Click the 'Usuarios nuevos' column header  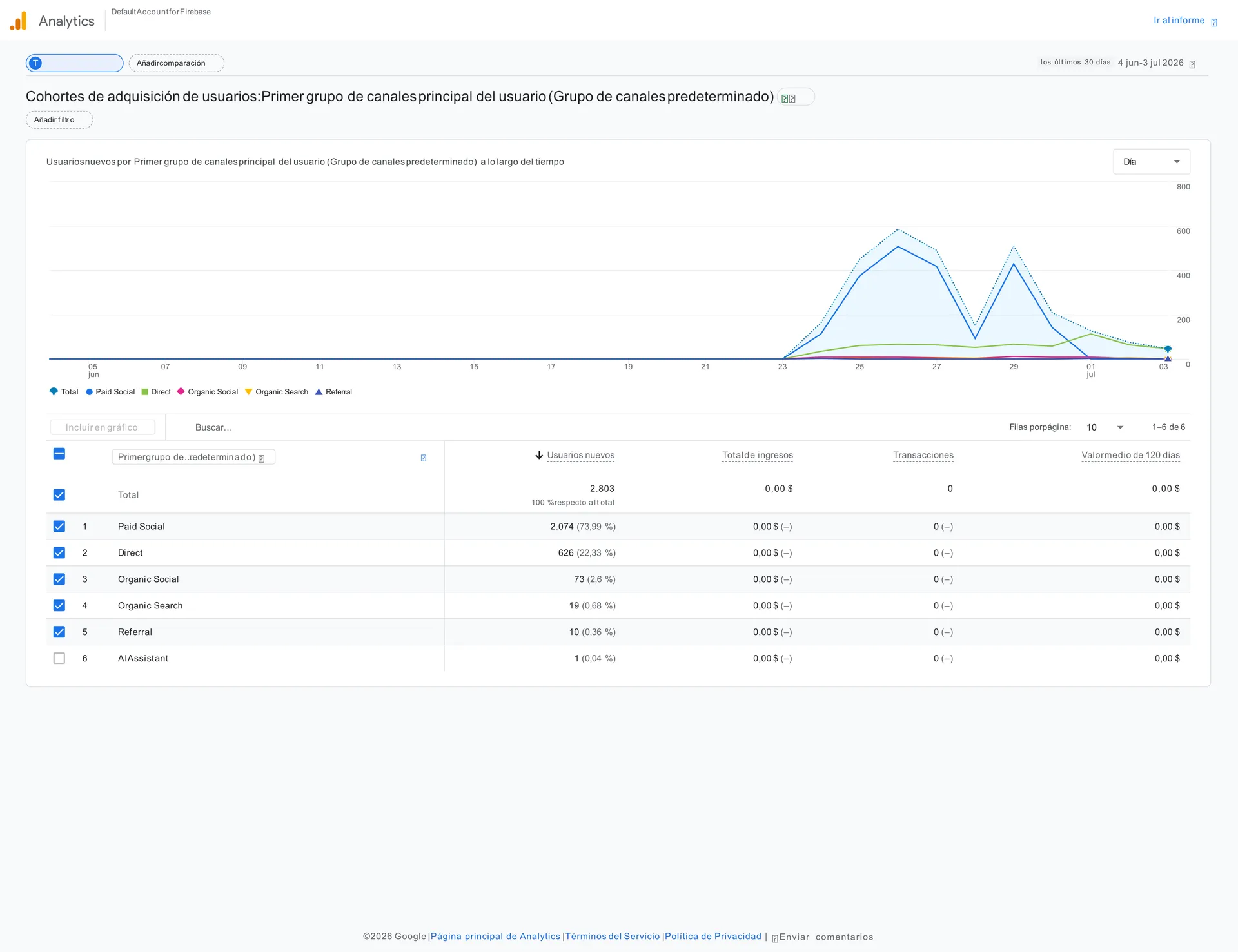click(581, 455)
